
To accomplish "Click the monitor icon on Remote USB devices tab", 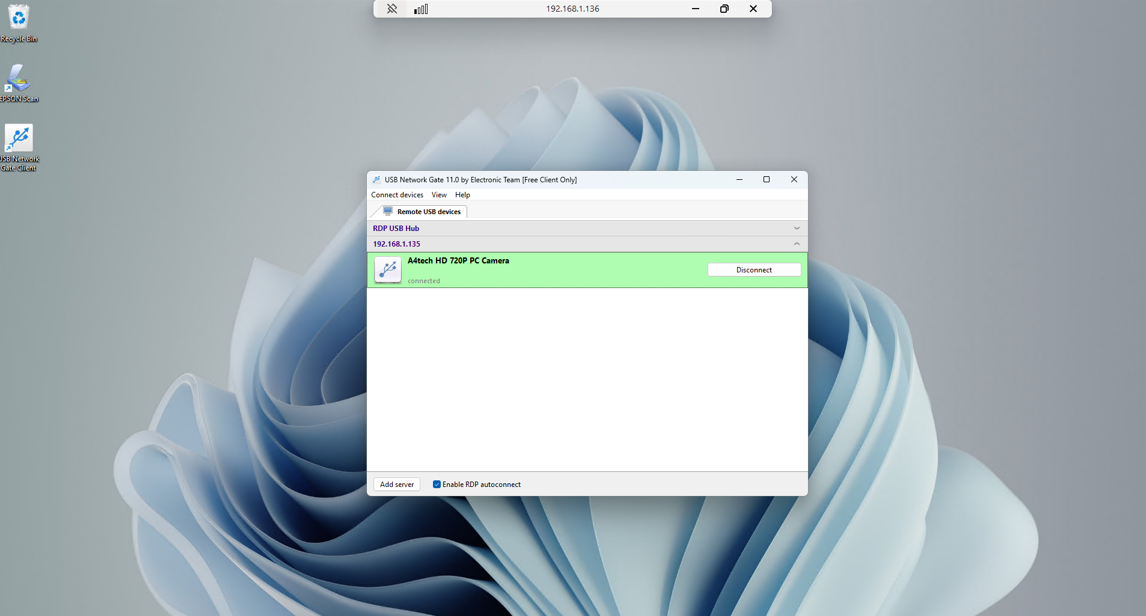I will click(x=388, y=211).
